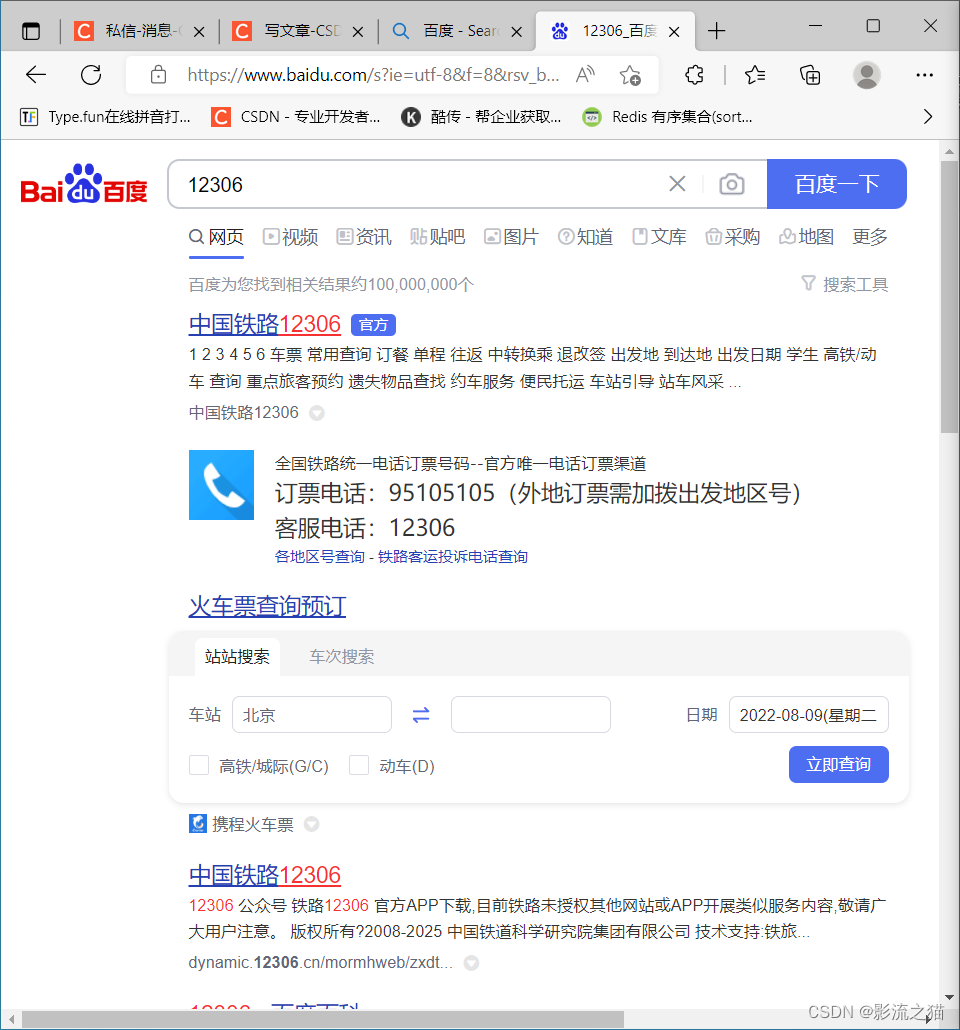Reload the page with the refresh icon
The width and height of the screenshot is (960, 1030).
pyautogui.click(x=91, y=75)
